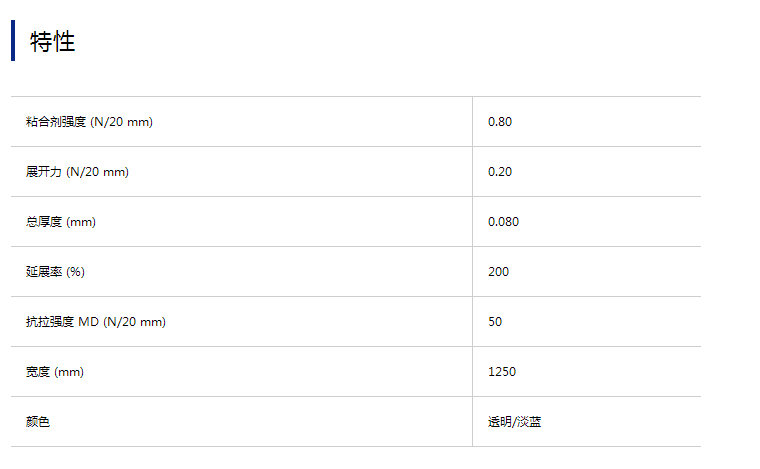Click the blue bar beside 特性
Image resolution: width=760 pixels, height=469 pixels.
click(x=13, y=41)
